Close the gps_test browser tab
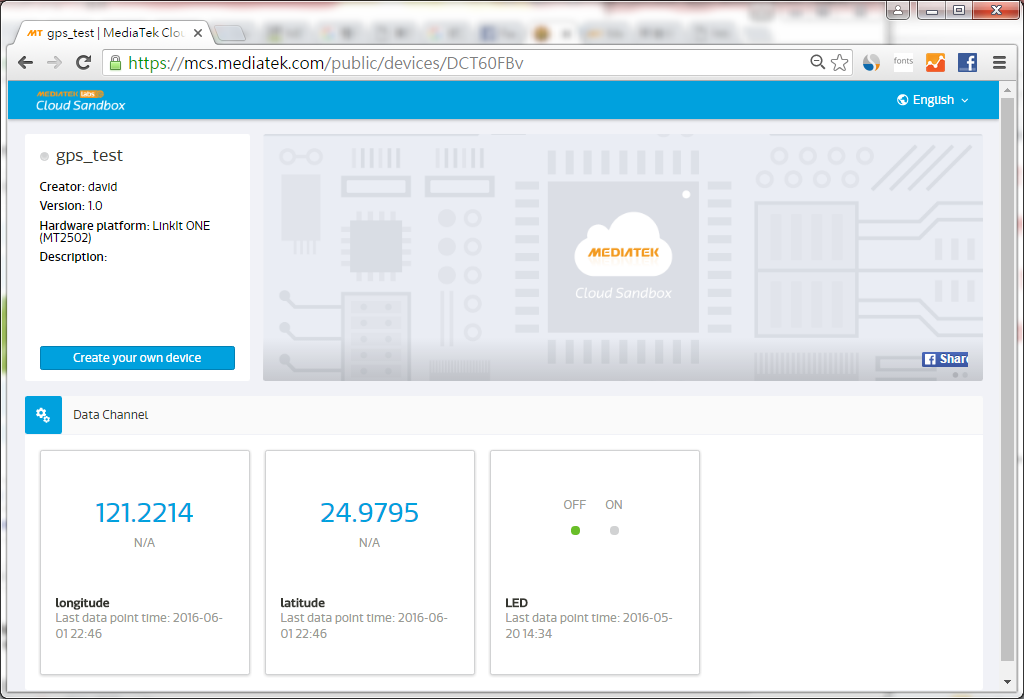This screenshot has width=1024, height=699. pyautogui.click(x=198, y=33)
